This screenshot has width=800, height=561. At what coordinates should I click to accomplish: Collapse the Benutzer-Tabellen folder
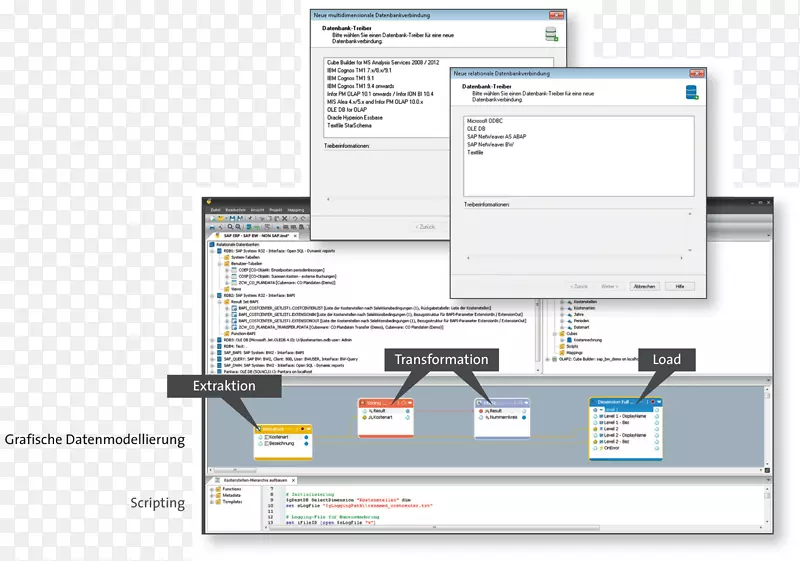point(220,264)
